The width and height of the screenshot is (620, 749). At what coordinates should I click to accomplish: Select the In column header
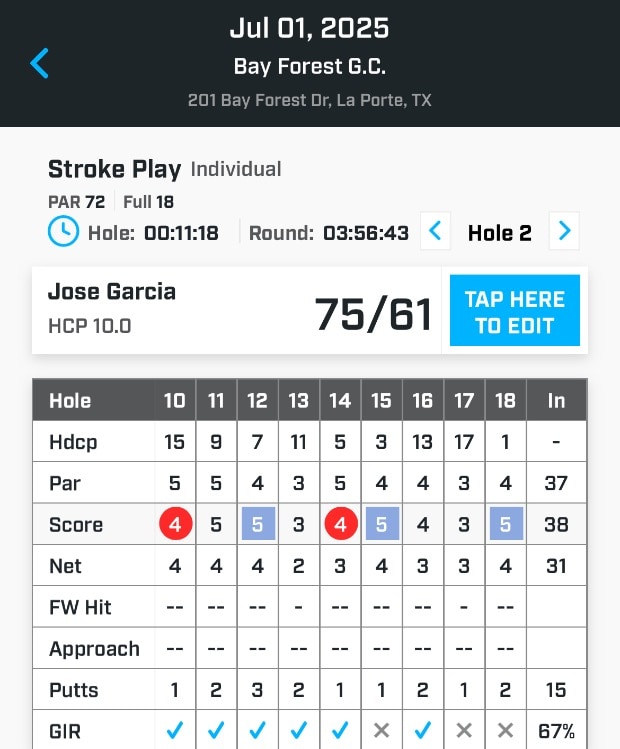556,400
